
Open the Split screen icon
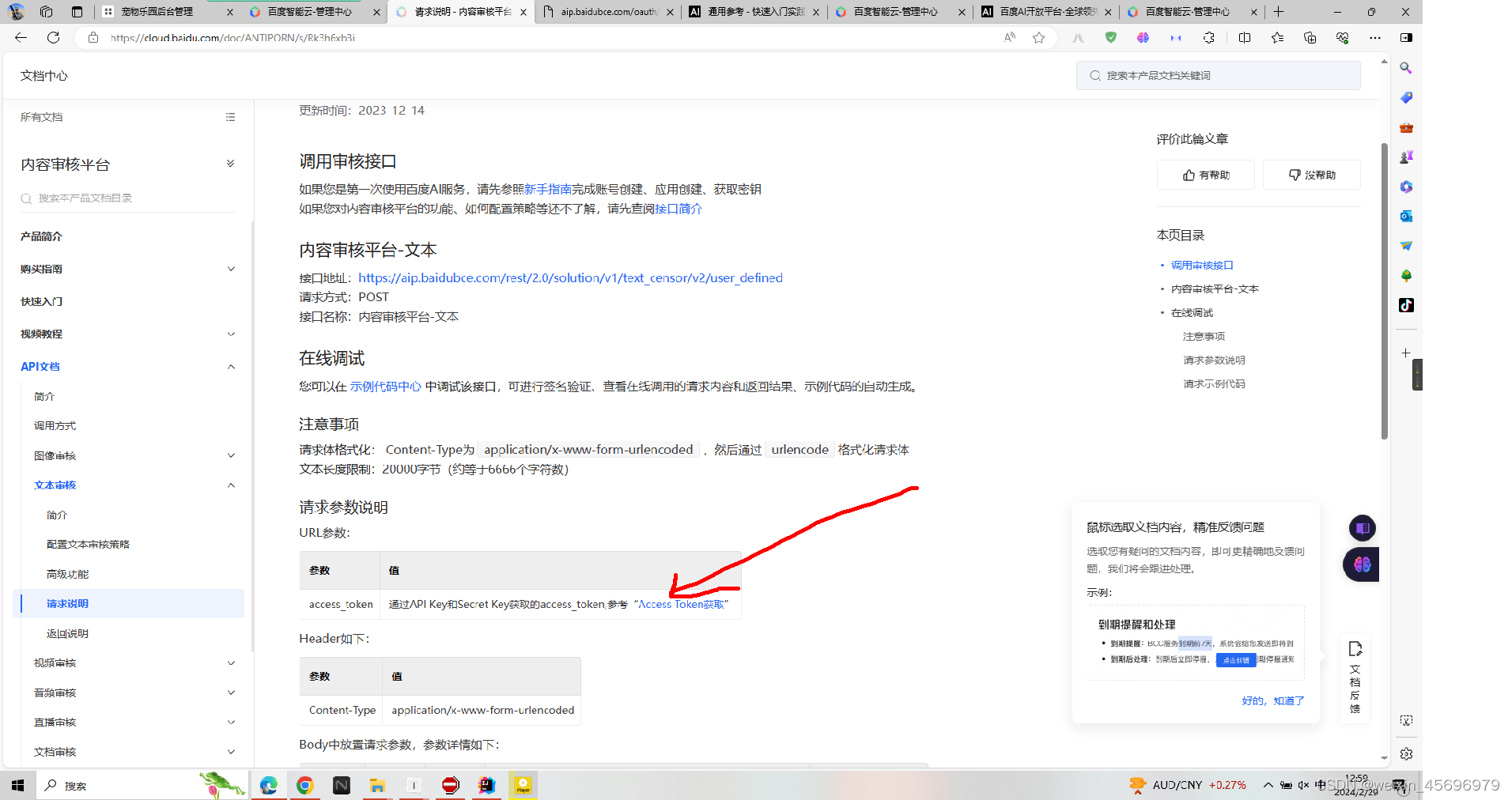[x=1245, y=37]
